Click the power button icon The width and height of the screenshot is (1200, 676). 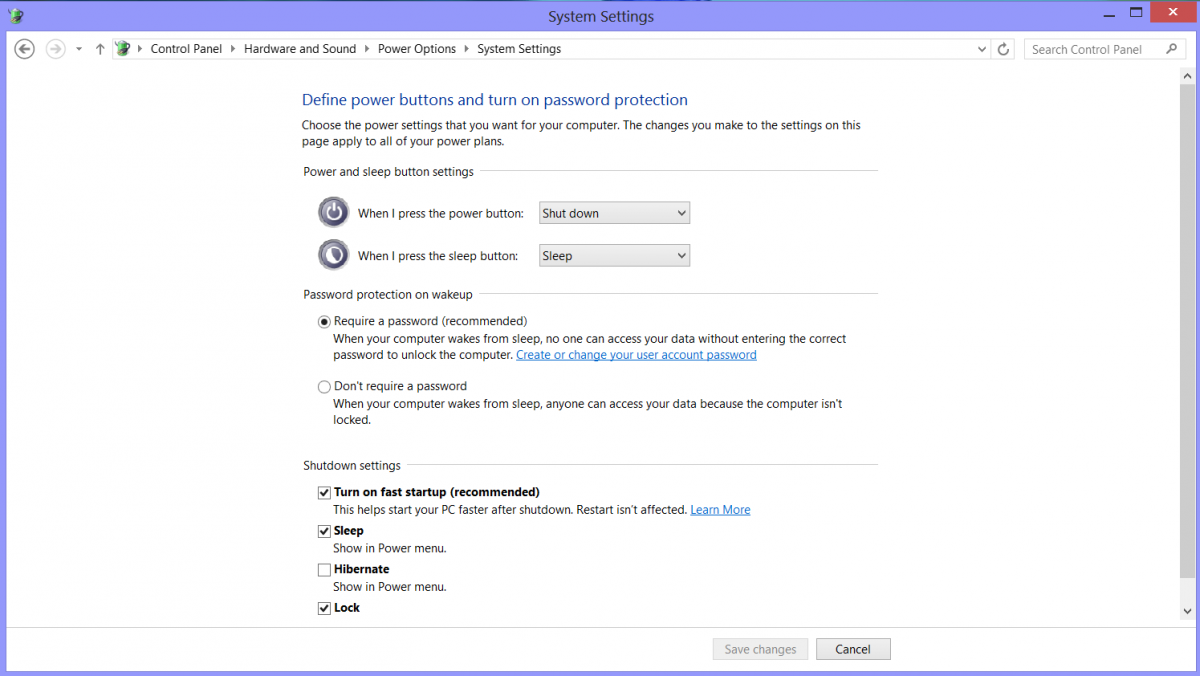333,212
